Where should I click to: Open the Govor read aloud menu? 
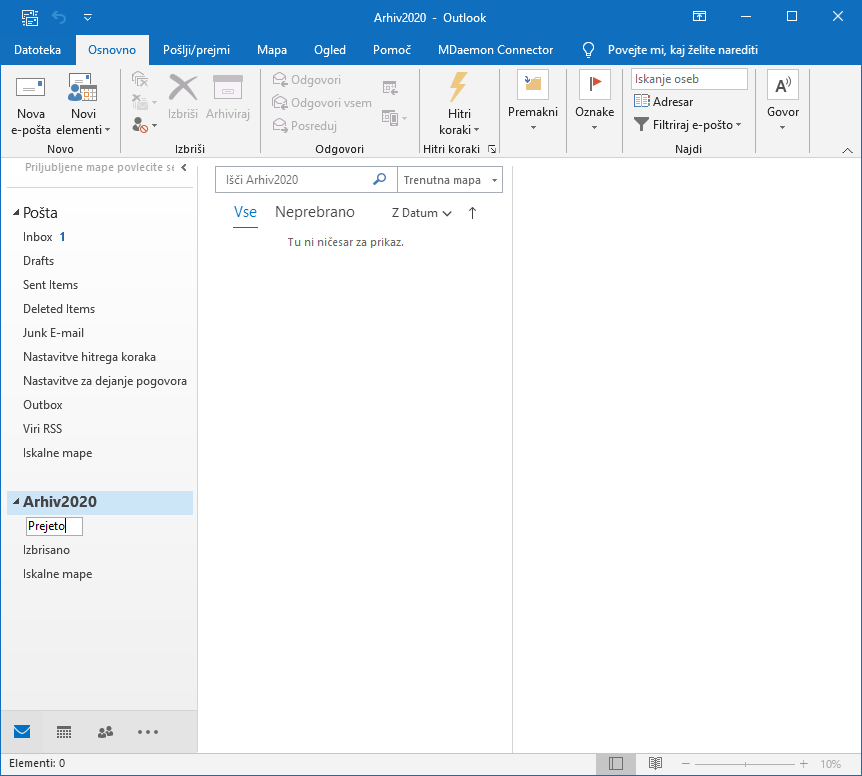pyautogui.click(x=782, y=102)
